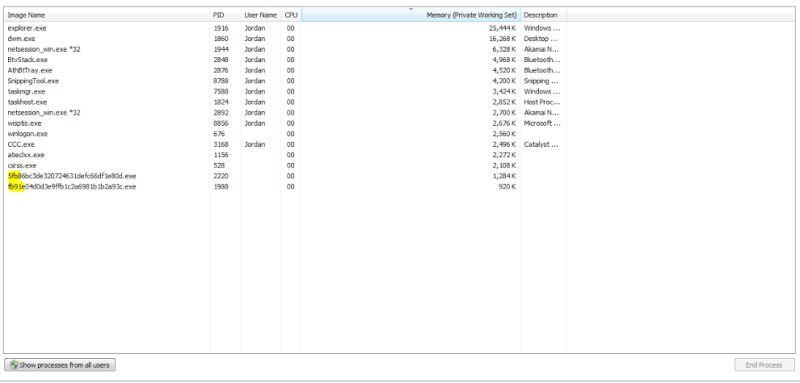The image size is (800, 383).
Task: Click Jordan user name in CCC.exe row
Action: (255, 144)
